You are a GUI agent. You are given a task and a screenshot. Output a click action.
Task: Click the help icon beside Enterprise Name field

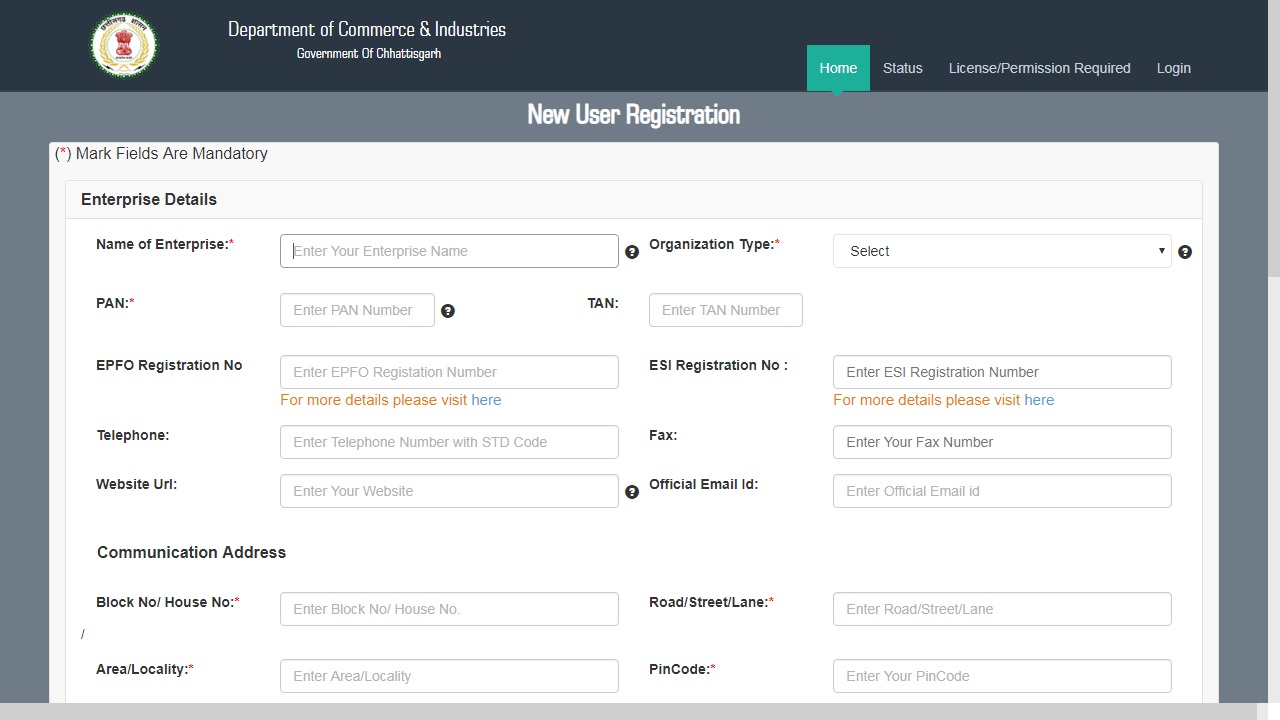632,252
